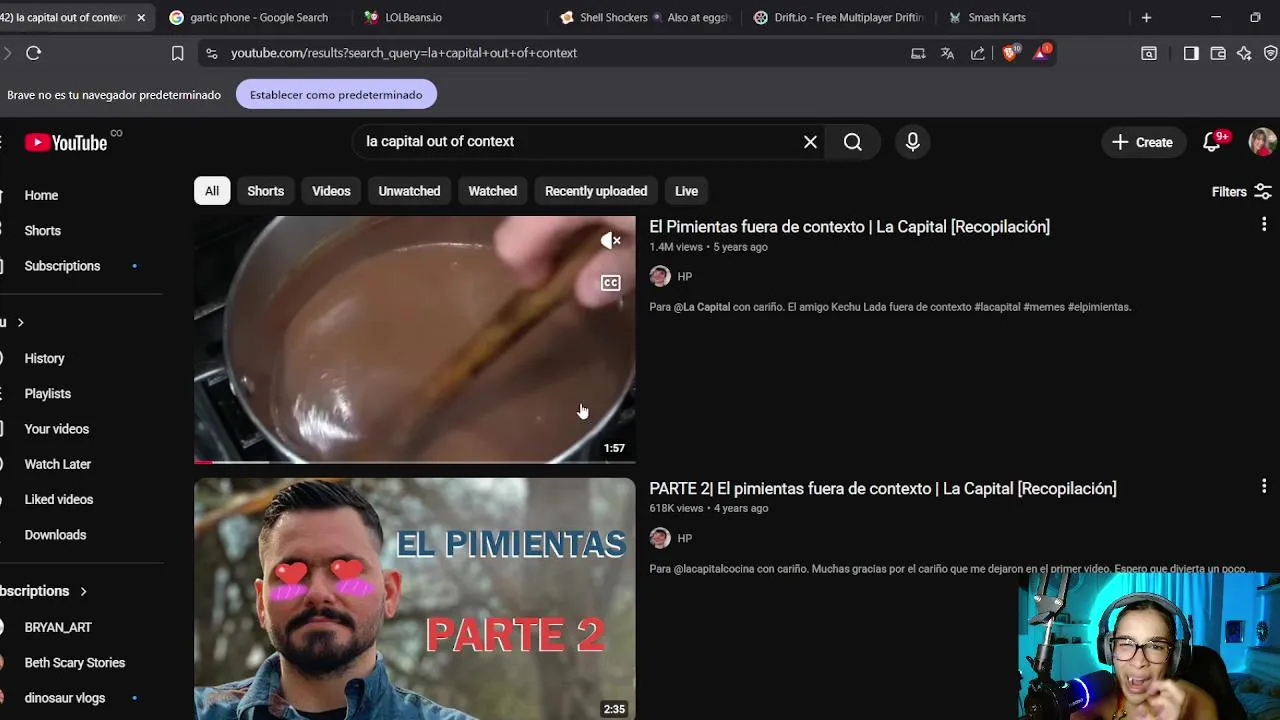Click the magnifier search button
Image resolution: width=1280 pixels, height=720 pixels.
point(853,142)
